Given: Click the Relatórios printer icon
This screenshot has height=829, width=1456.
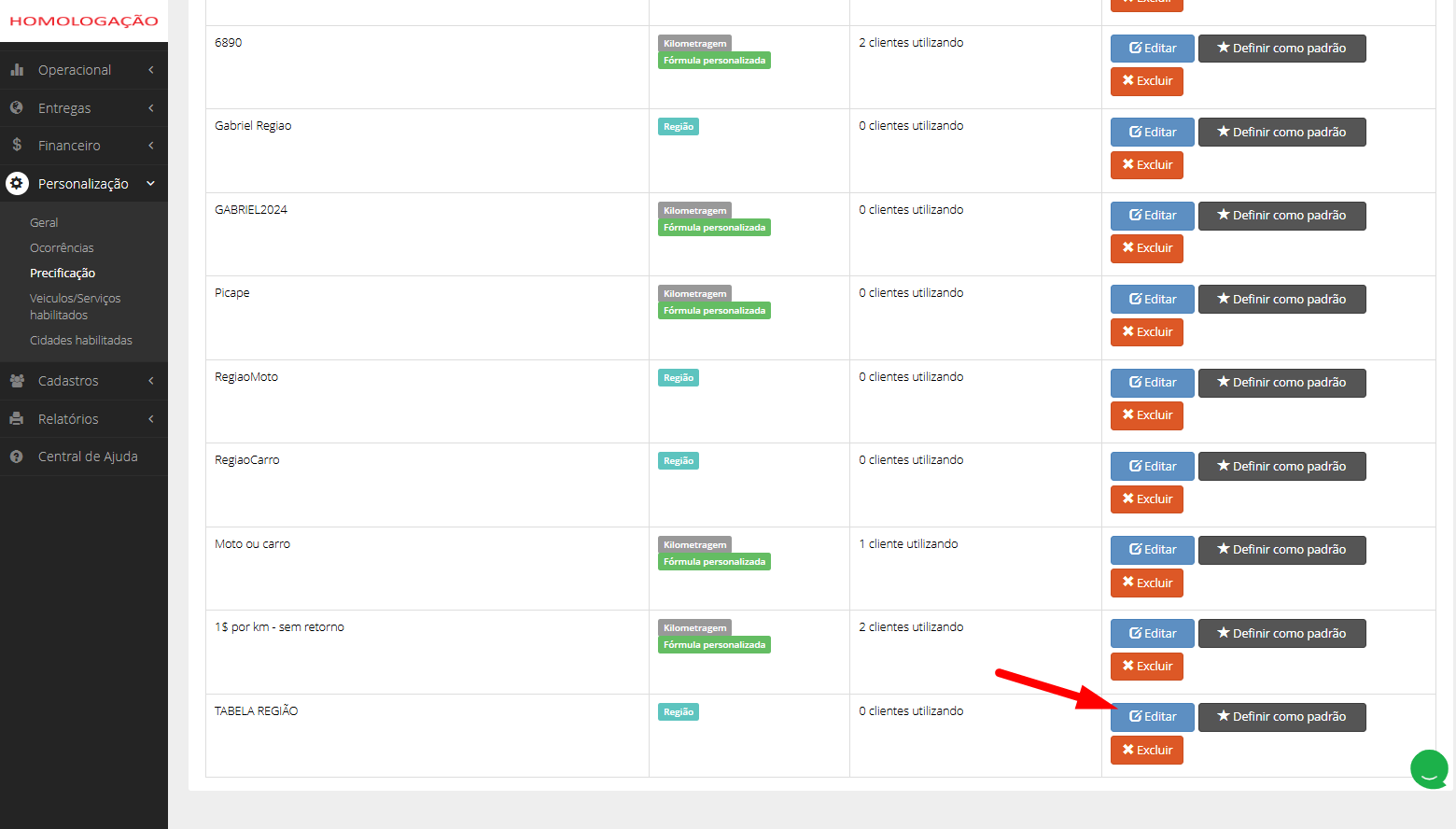Looking at the screenshot, I should 17,419.
